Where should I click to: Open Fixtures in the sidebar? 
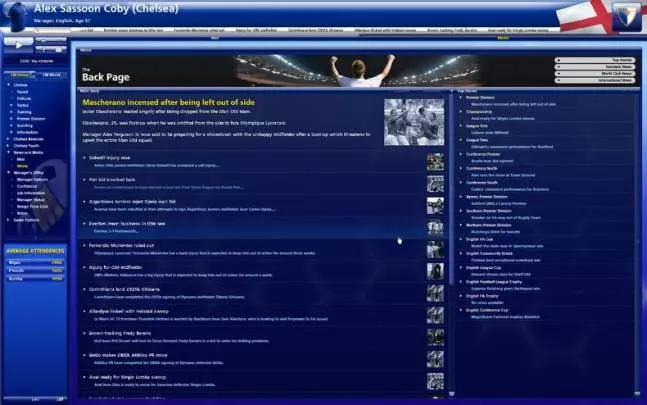[24, 99]
